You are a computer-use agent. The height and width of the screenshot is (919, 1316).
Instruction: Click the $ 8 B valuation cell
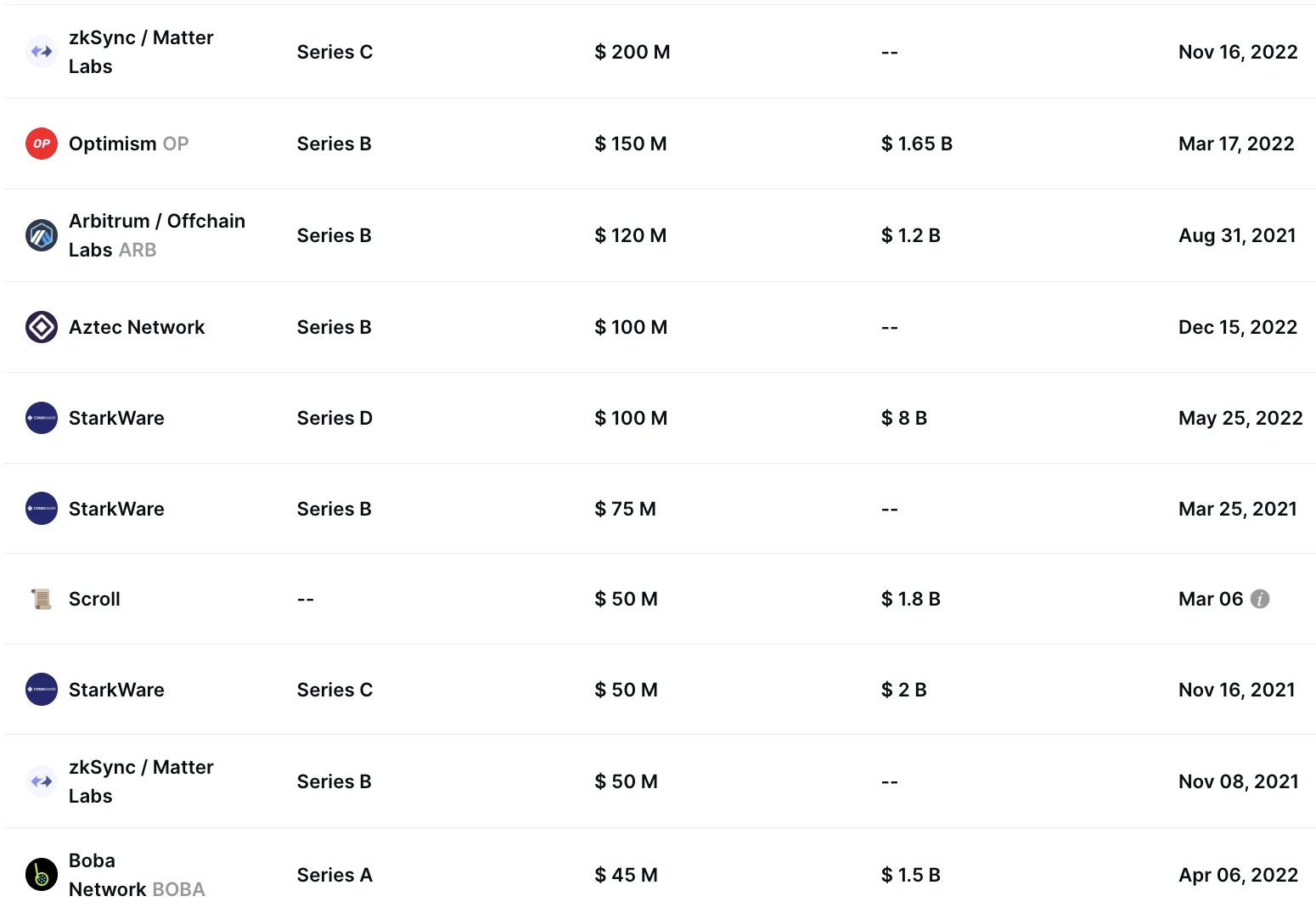tap(904, 418)
